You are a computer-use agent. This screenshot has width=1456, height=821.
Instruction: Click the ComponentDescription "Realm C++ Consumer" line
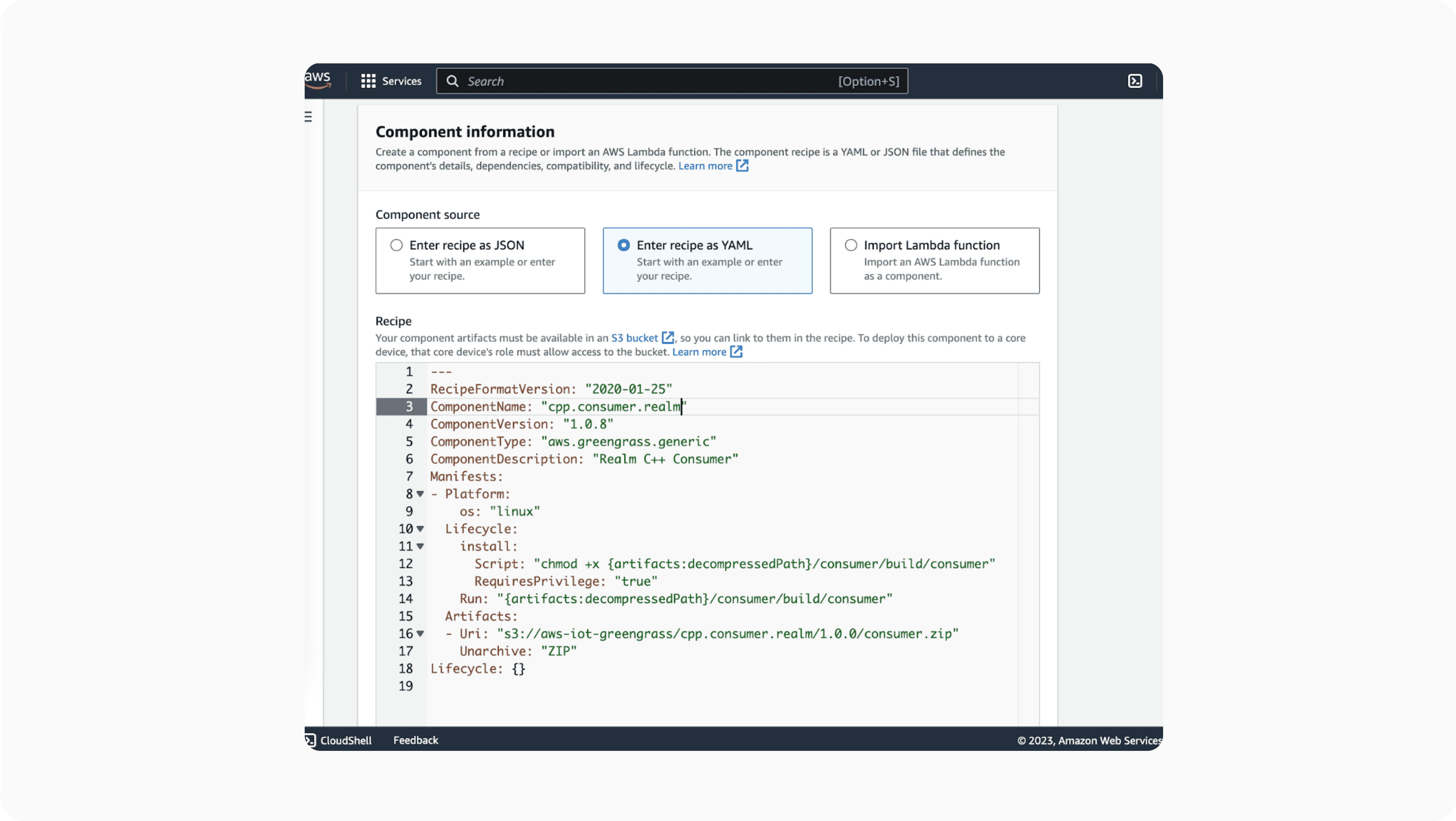click(x=585, y=459)
